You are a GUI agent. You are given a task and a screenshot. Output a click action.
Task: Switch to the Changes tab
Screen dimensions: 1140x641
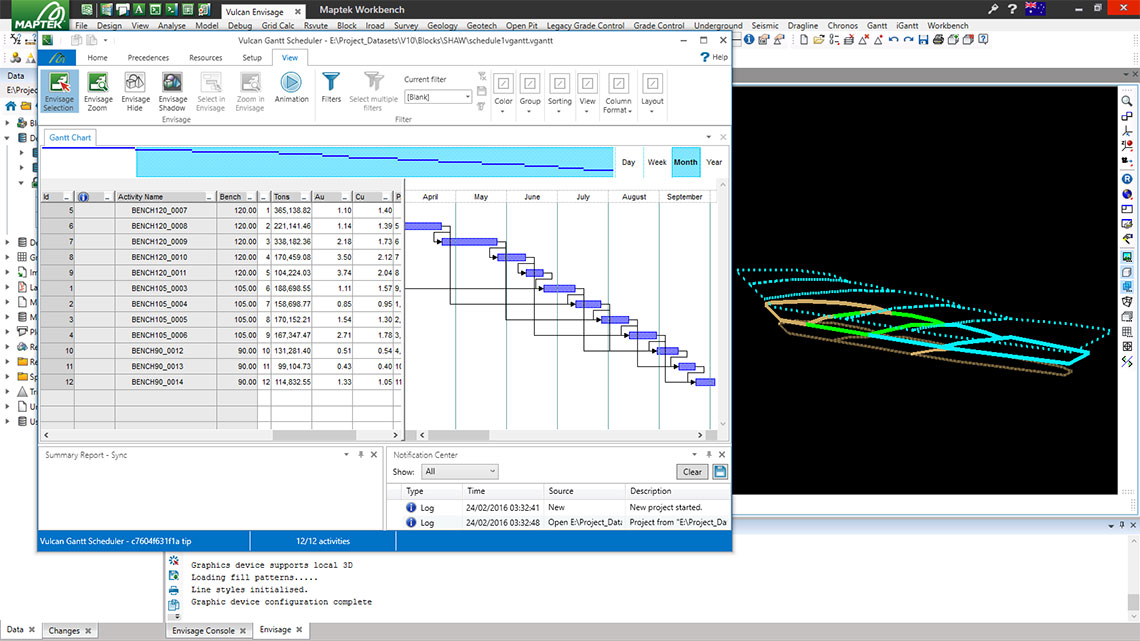[64, 631]
